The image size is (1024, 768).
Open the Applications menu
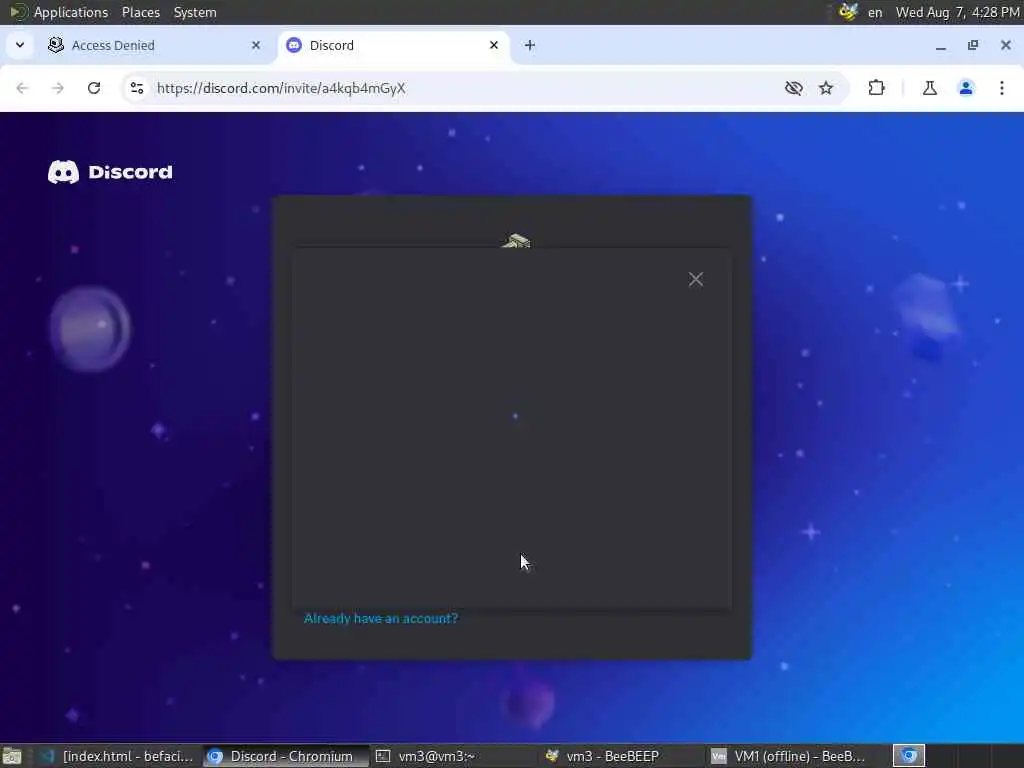71,12
